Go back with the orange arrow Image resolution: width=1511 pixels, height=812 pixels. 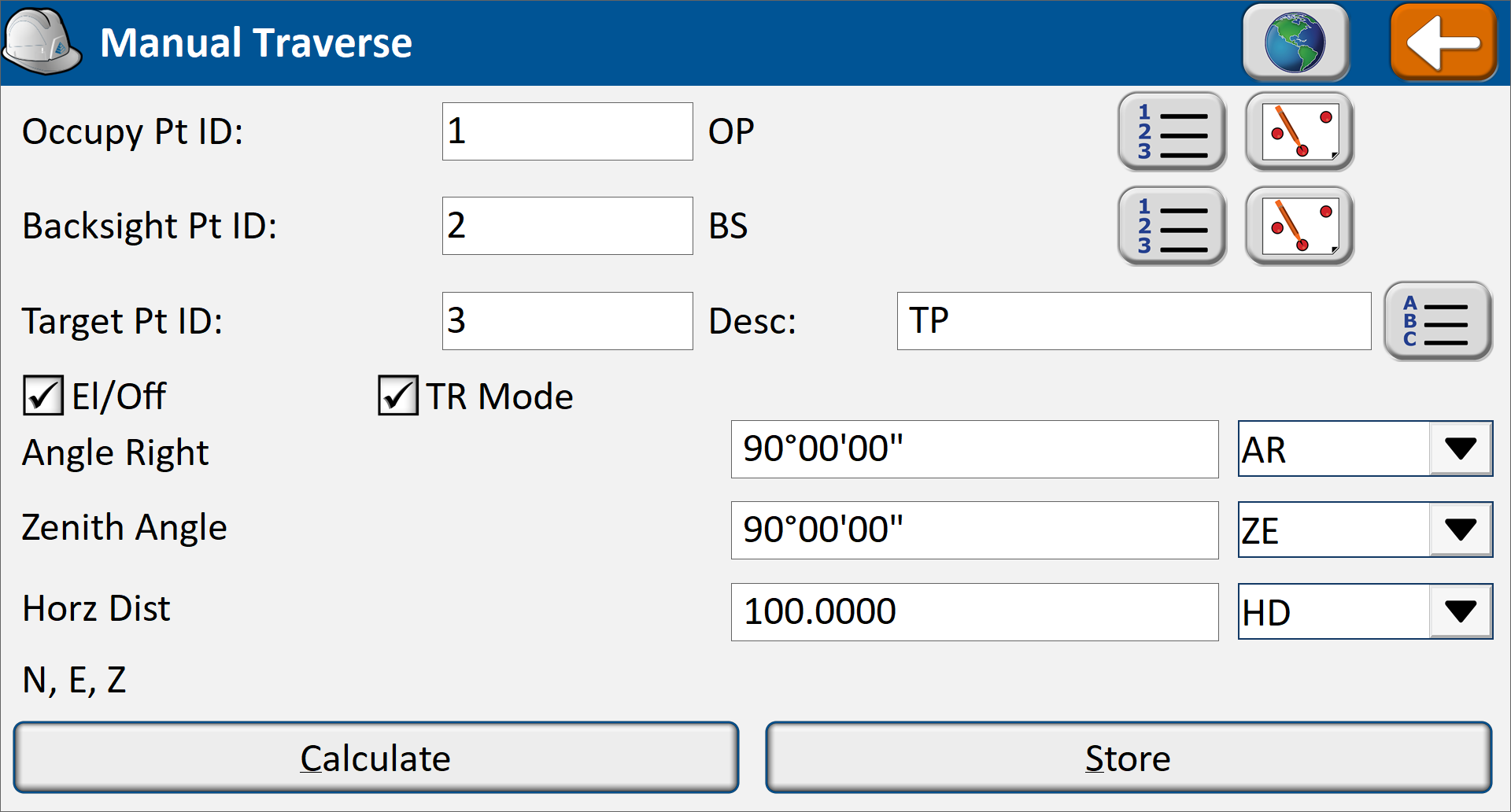[1443, 42]
